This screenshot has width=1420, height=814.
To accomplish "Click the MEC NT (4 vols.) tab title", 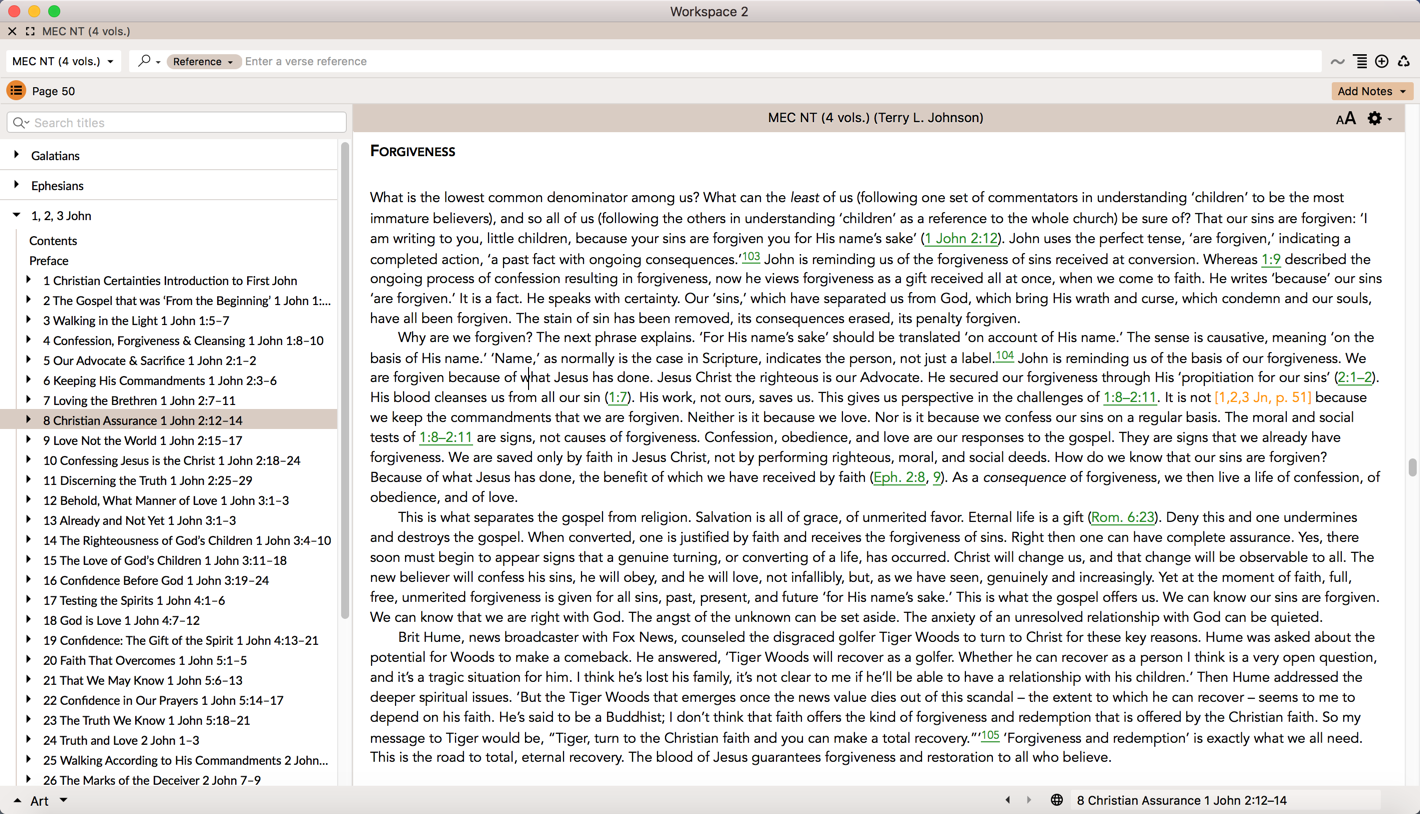I will click(86, 31).
